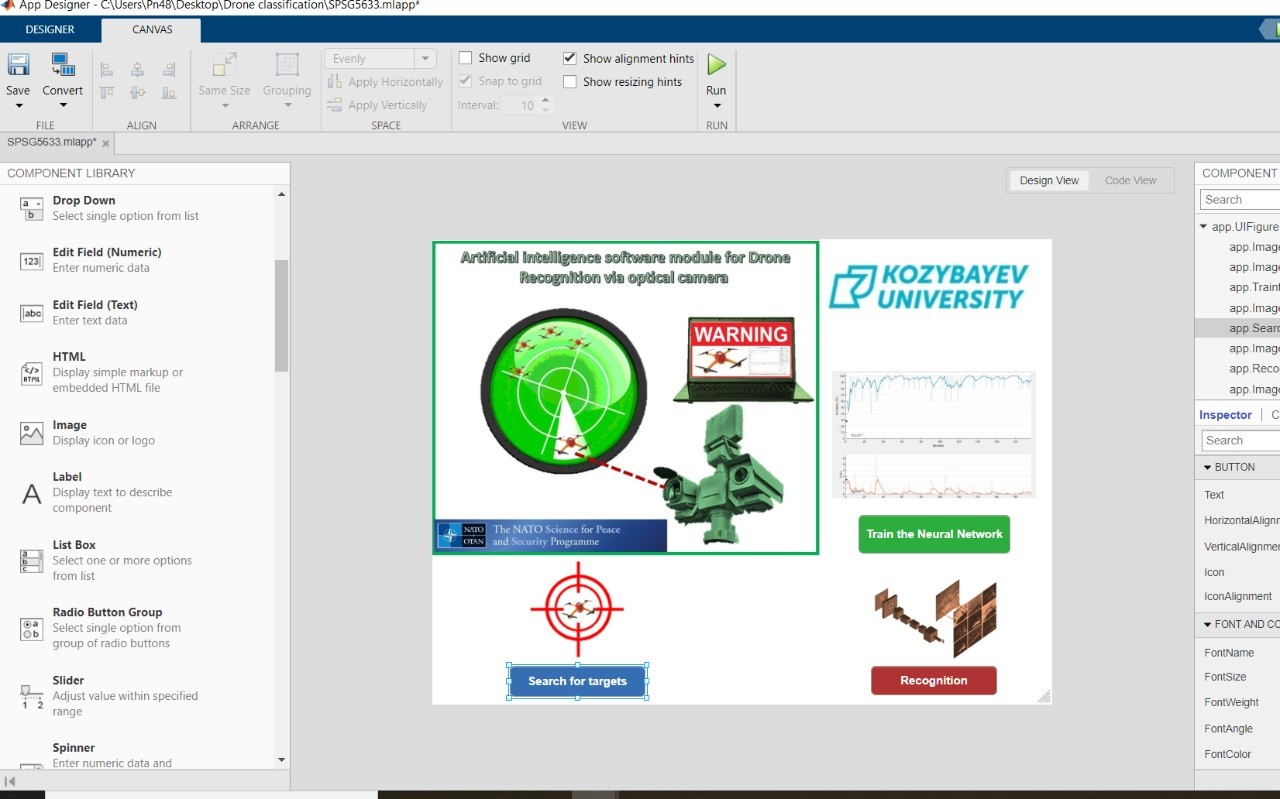Select highlighted app.Search tree item
Viewport: 1280px width, 799px height.
pyautogui.click(x=1238, y=328)
